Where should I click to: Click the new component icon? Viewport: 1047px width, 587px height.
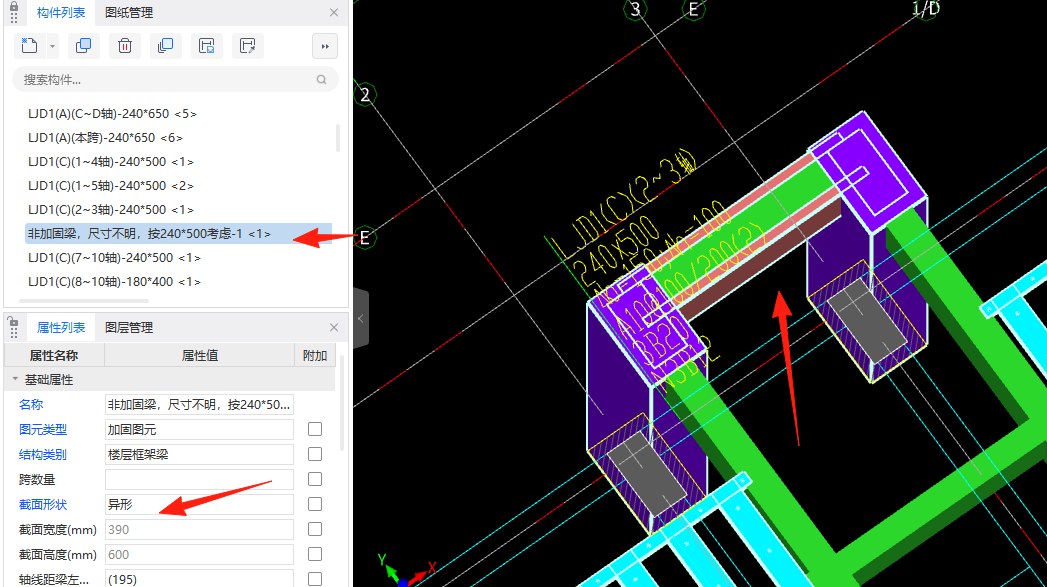click(x=29, y=46)
